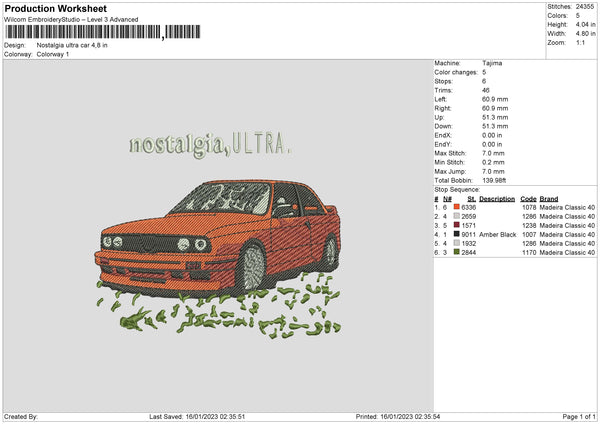
Task: Click the 'Colorway 1' value
Action: pyautogui.click(x=53, y=54)
